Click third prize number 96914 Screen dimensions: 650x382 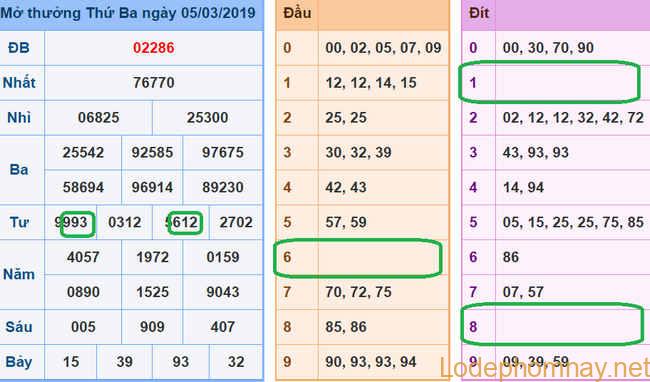(x=152, y=187)
